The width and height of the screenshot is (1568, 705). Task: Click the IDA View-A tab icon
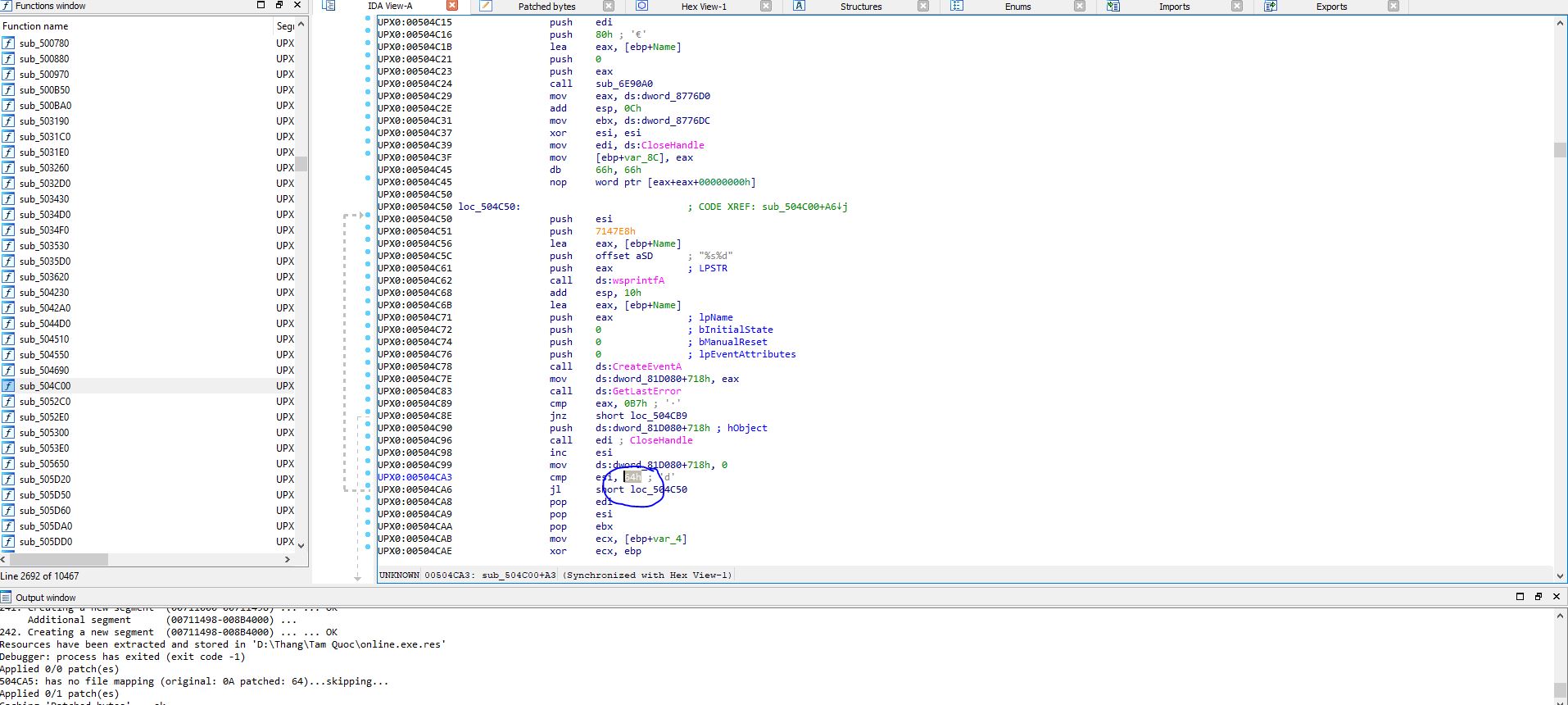[x=329, y=6]
